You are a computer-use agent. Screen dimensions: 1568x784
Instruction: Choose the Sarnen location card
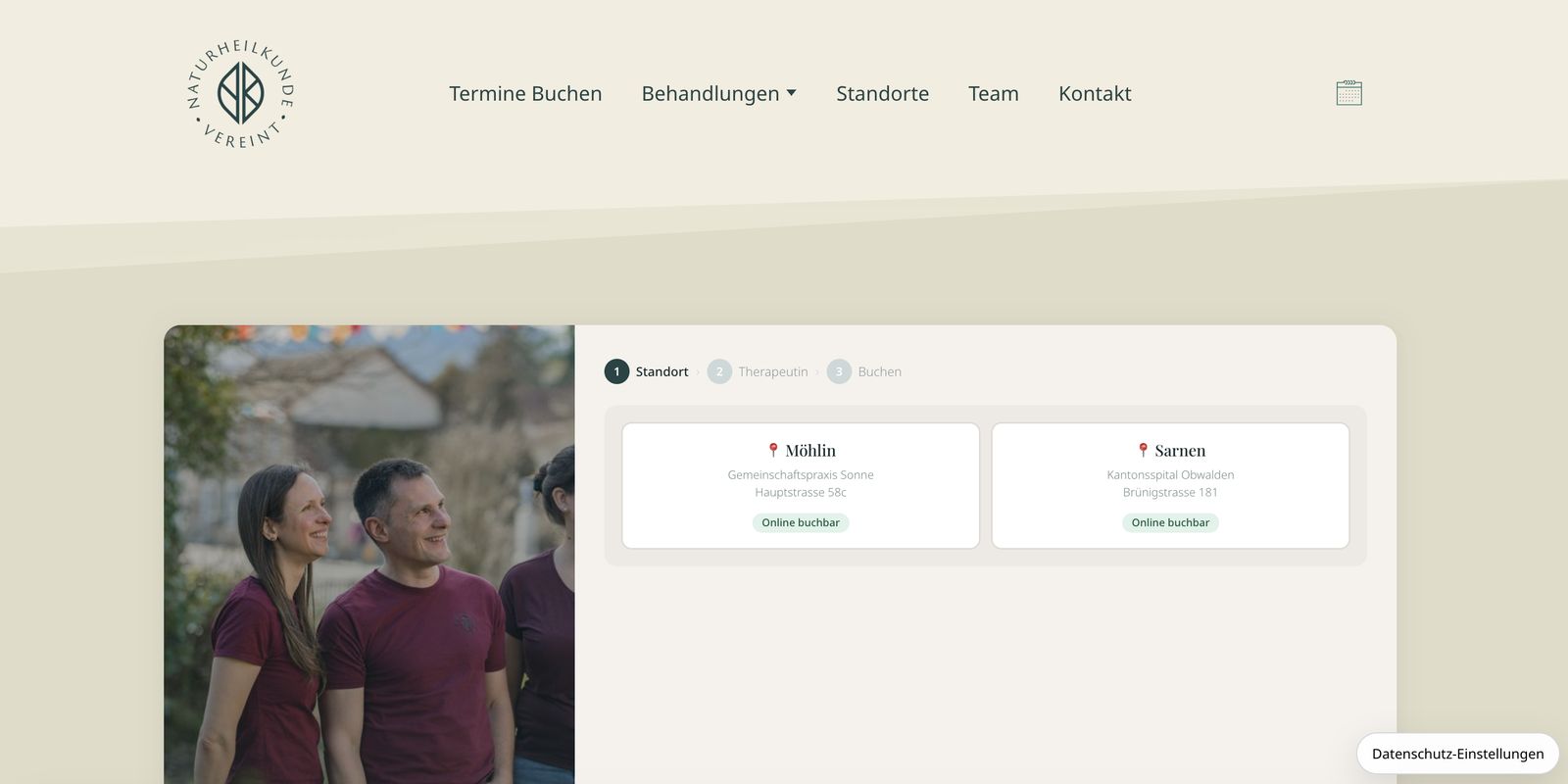click(1170, 486)
